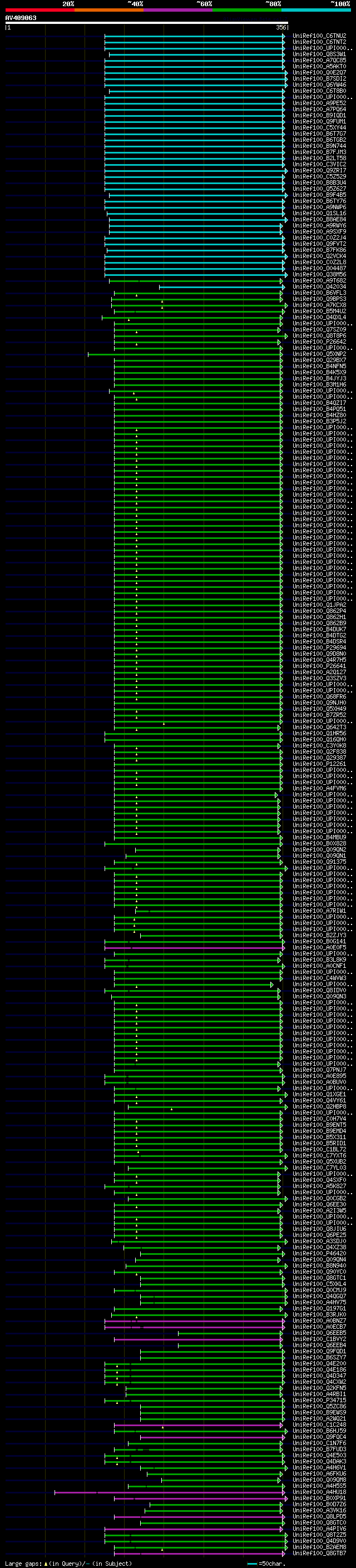Click the purple ~60% identity legend segment

(179, 10)
